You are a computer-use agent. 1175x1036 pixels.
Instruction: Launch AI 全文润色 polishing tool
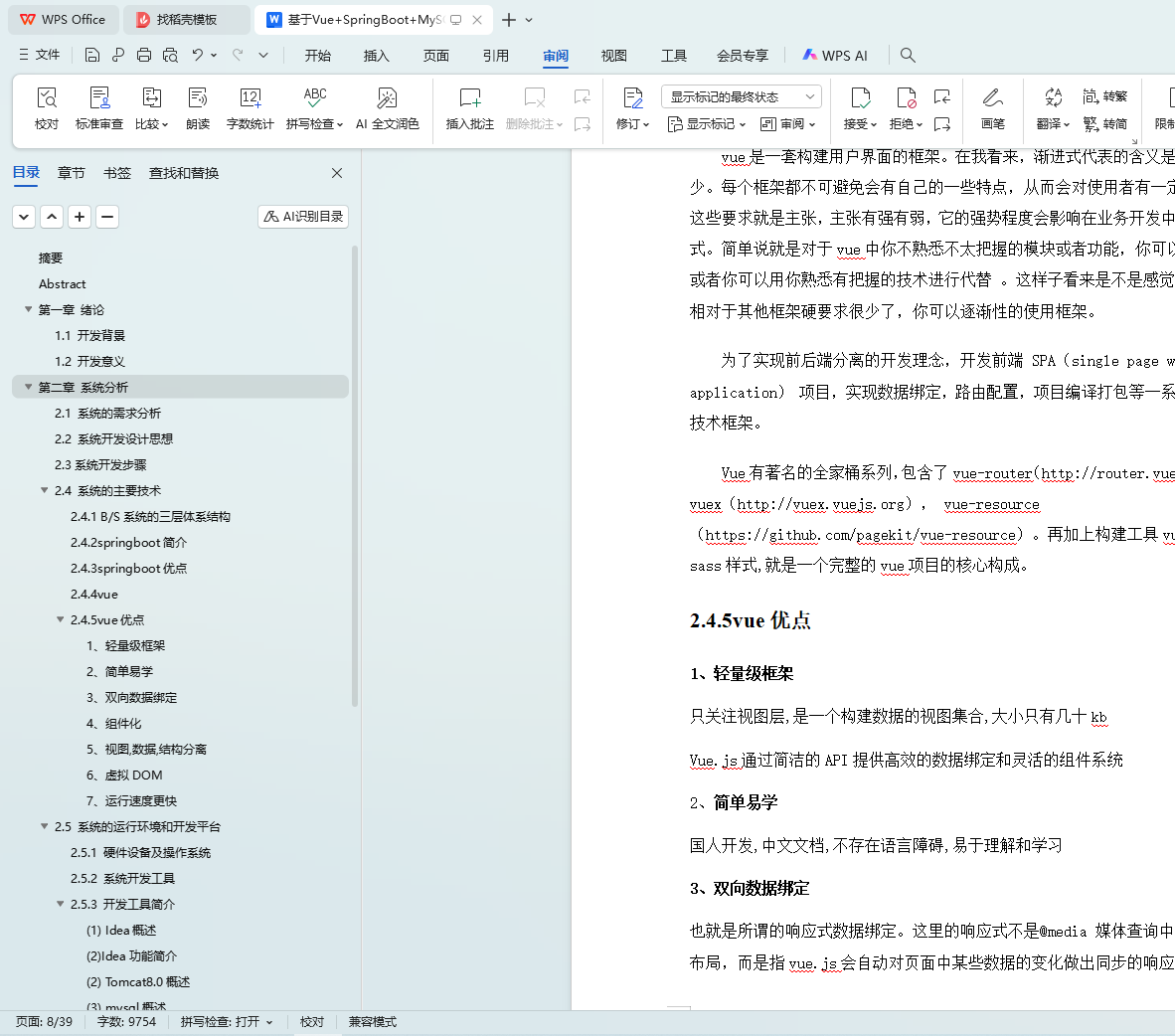coord(387,108)
